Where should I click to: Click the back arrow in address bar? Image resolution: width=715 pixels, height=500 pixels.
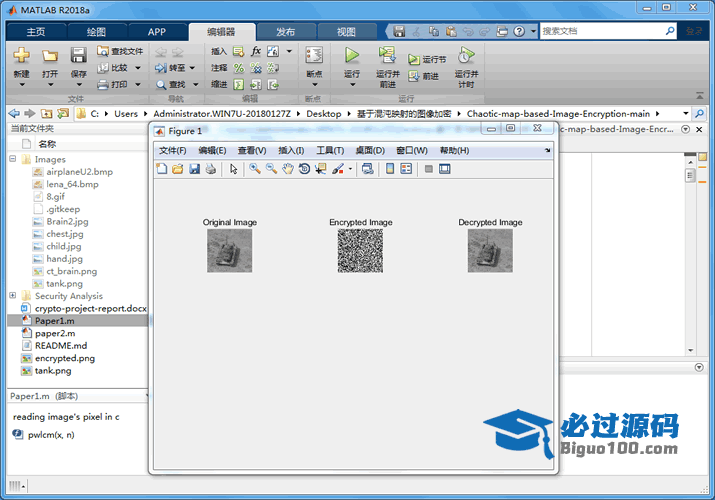tap(14, 113)
